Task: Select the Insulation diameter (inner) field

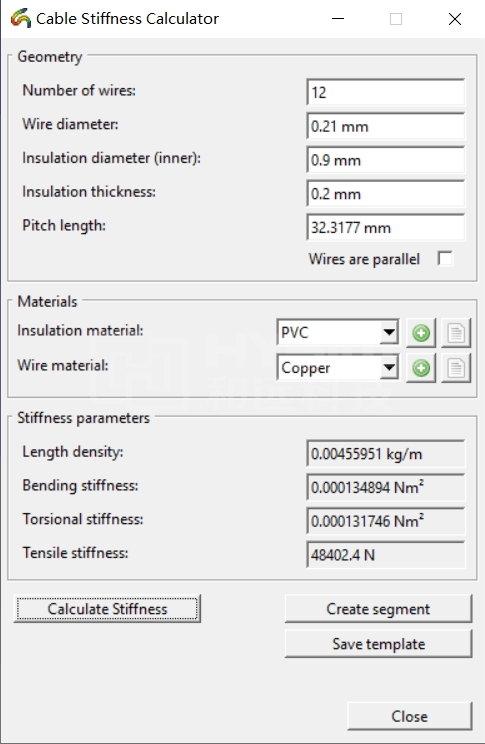Action: pos(386,160)
